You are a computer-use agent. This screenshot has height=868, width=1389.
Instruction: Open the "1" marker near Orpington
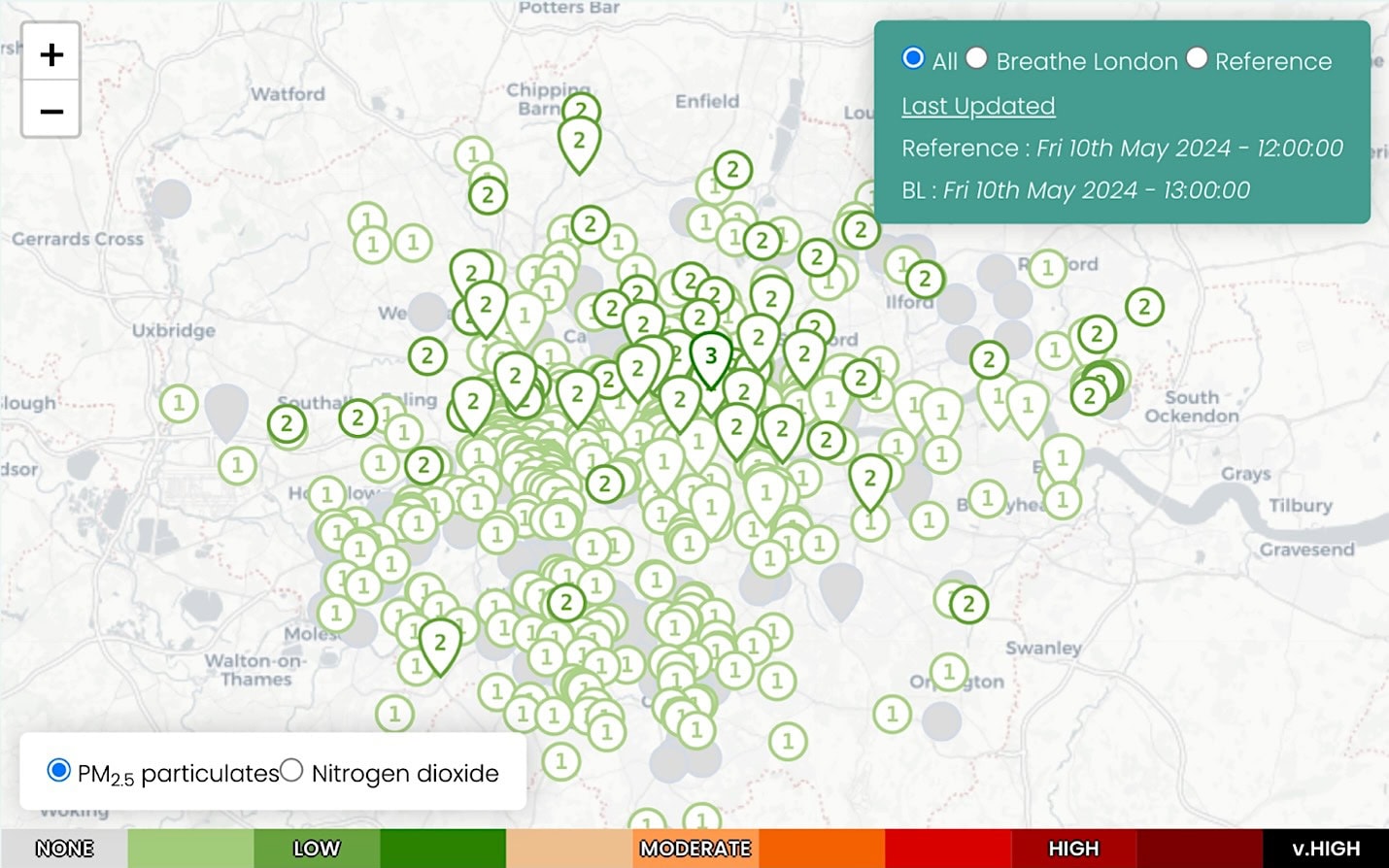pos(949,670)
